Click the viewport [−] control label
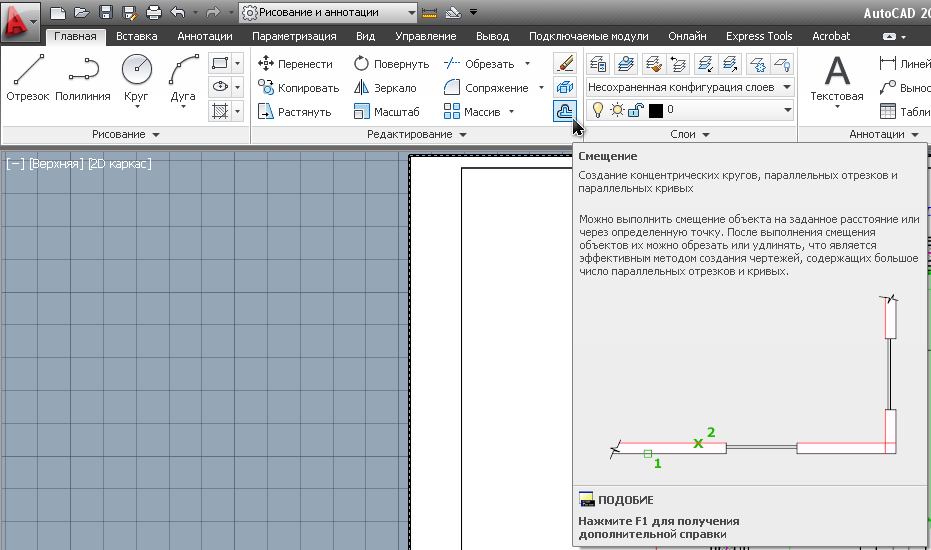The width and height of the screenshot is (931, 550). tap(15, 163)
